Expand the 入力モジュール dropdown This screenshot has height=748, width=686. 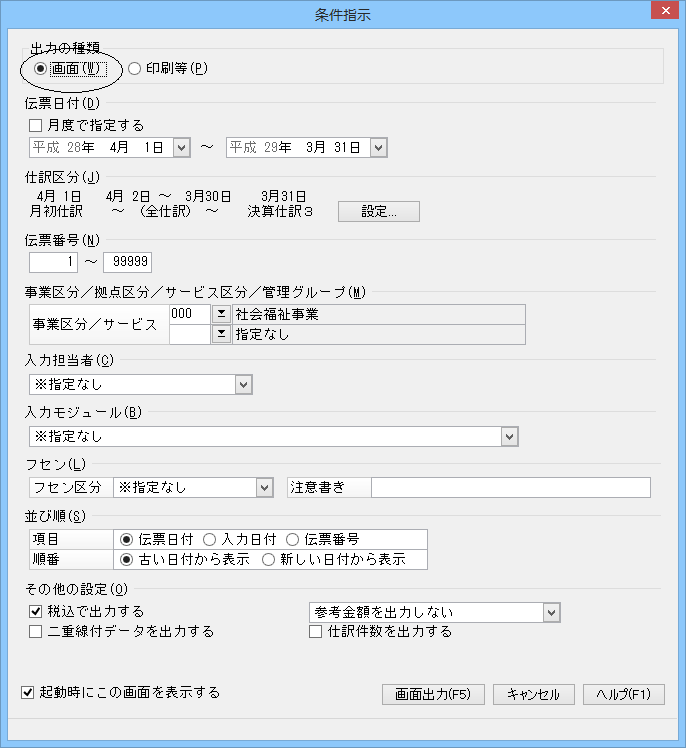pyautogui.click(x=509, y=436)
